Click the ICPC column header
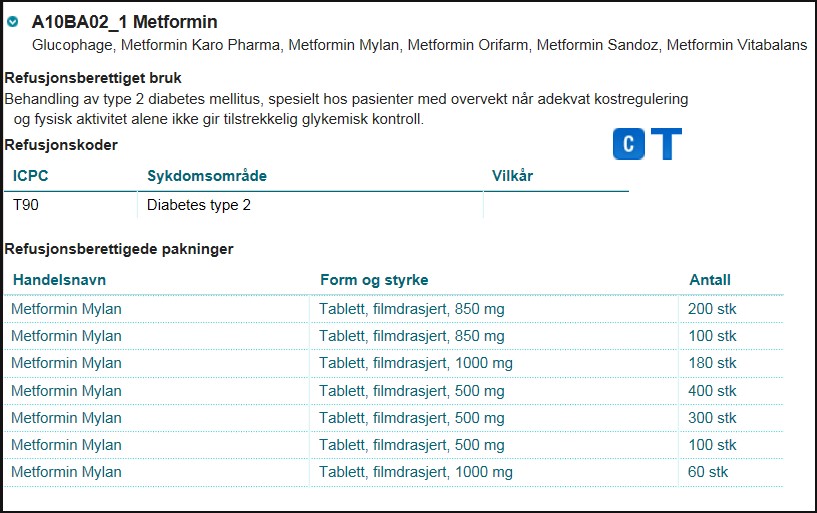This screenshot has height=513, width=817. click(31, 176)
